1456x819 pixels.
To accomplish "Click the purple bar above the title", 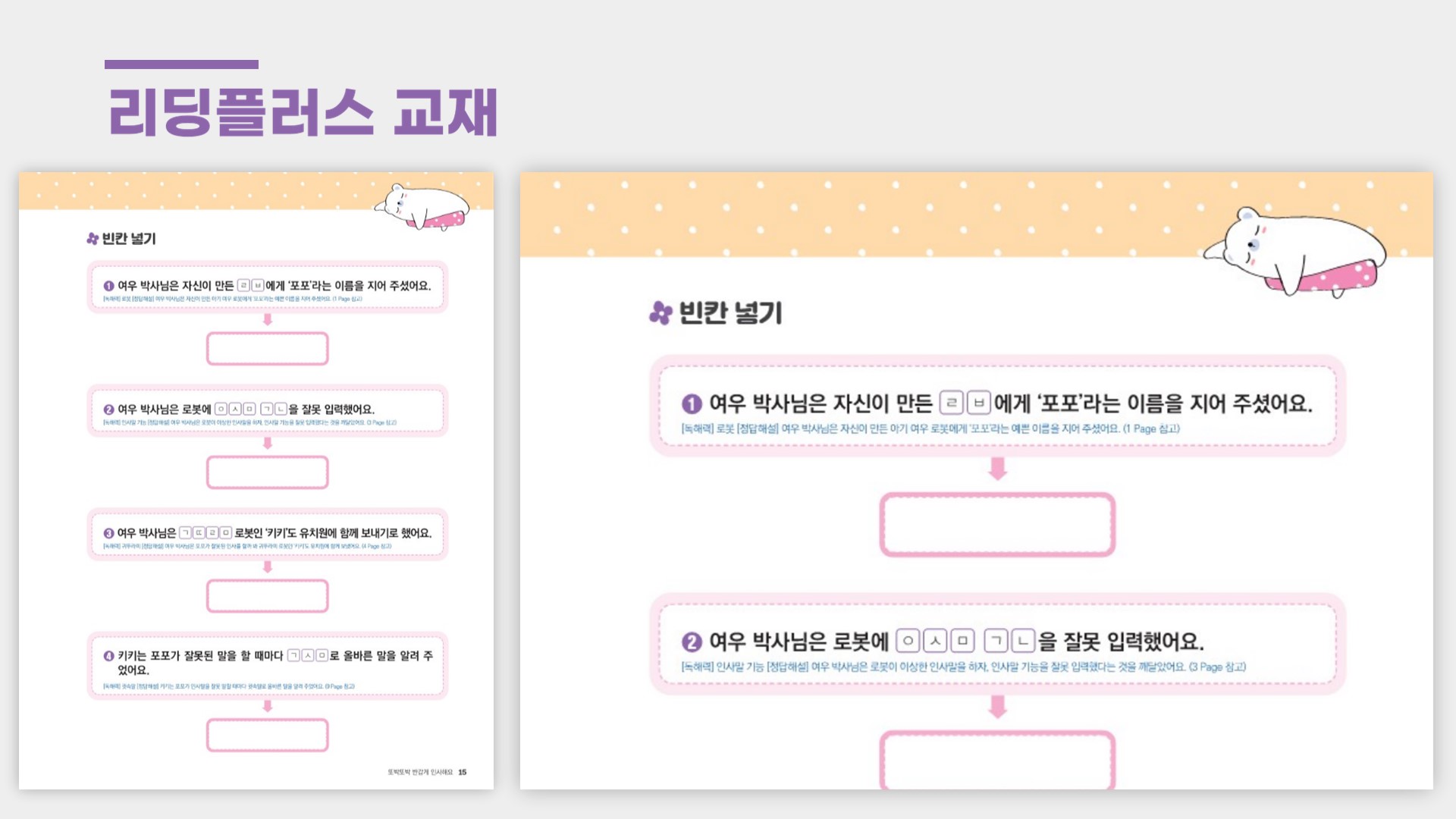I will (x=181, y=64).
